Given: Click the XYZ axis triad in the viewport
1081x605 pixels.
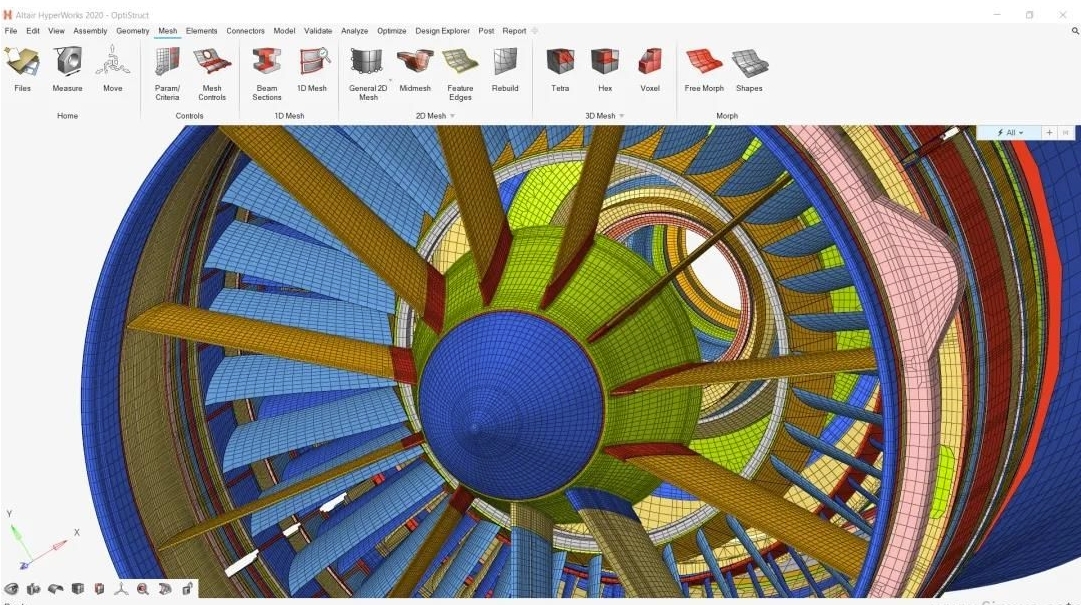Looking at the screenshot, I should pos(43,541).
